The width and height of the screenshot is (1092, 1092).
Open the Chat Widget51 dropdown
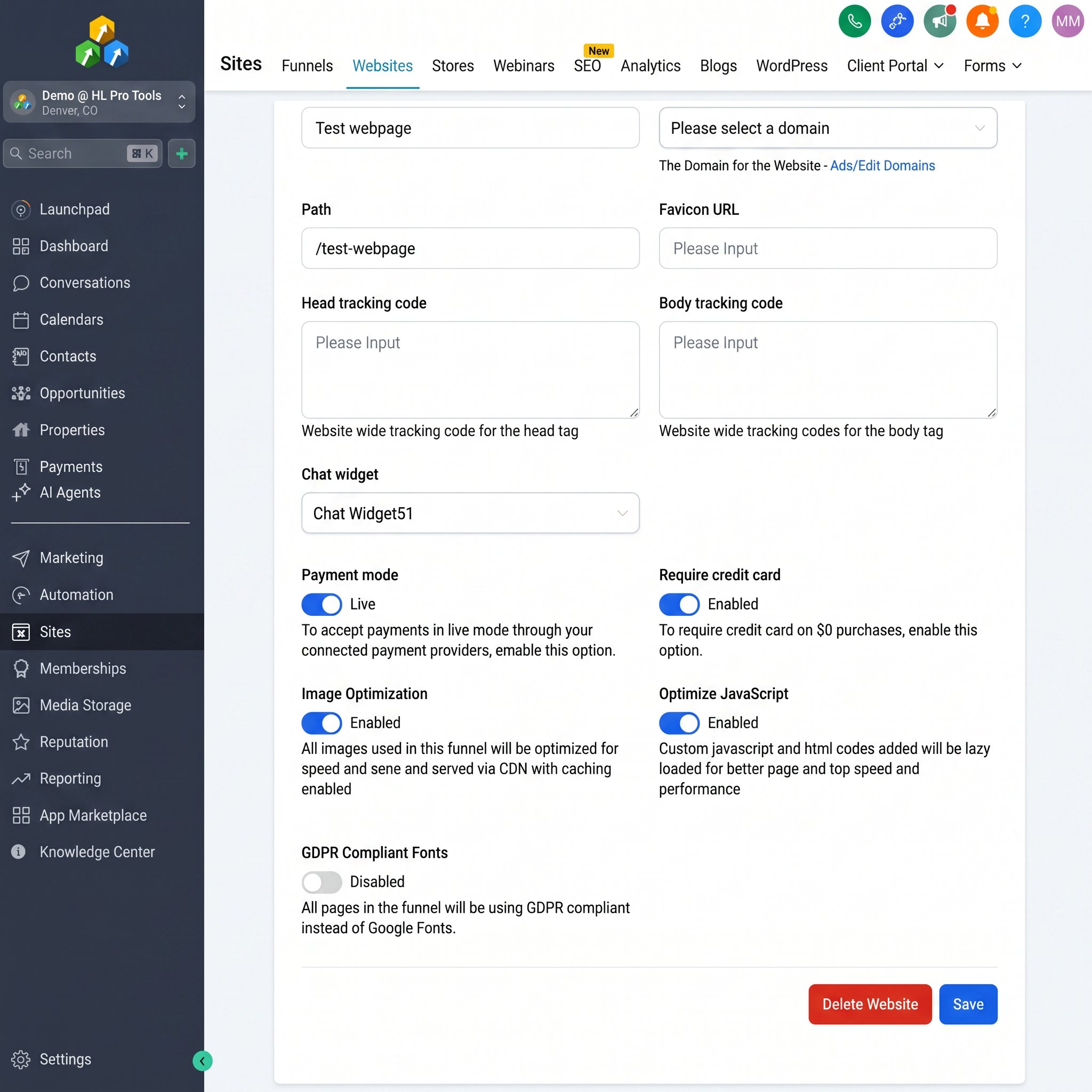pos(470,512)
